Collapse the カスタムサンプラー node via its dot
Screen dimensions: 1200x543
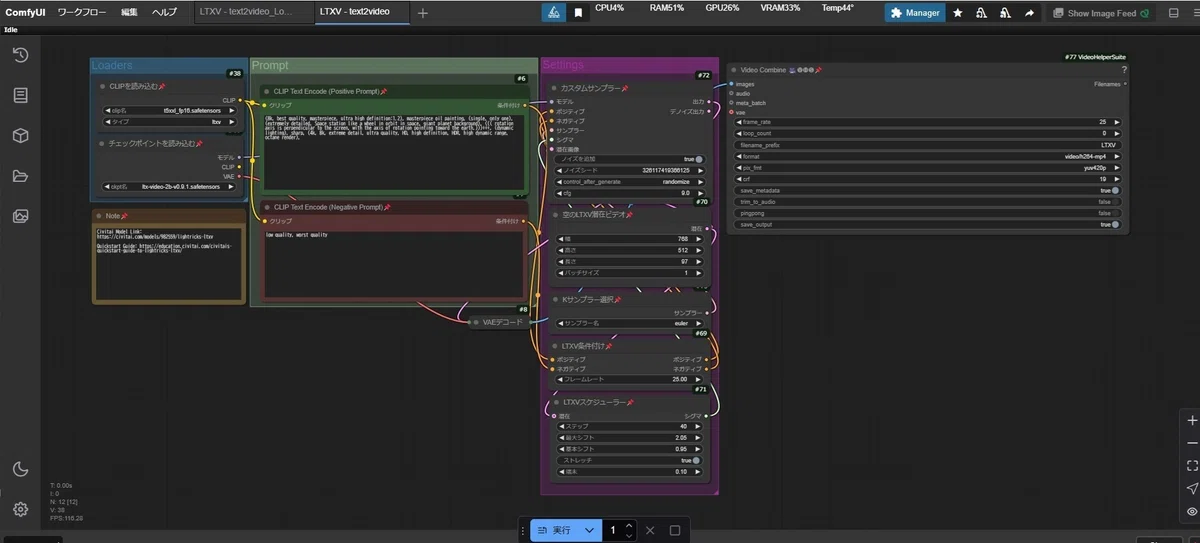[x=553, y=88]
